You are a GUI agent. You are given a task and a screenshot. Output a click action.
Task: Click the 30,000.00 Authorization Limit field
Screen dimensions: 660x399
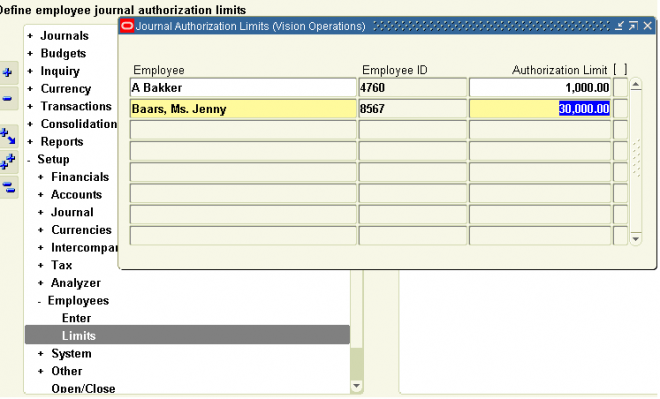(x=540, y=109)
